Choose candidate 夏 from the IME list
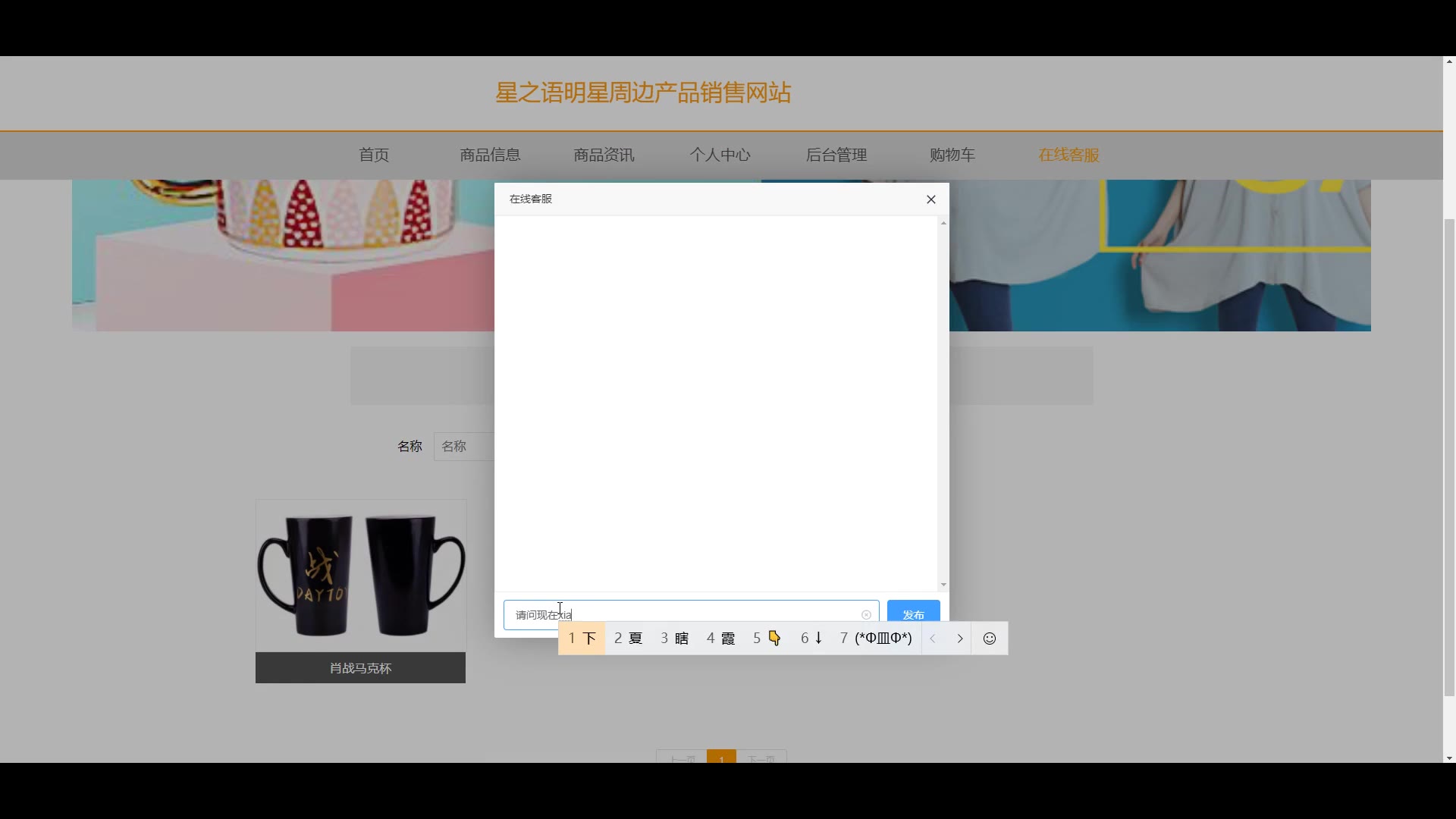The width and height of the screenshot is (1456, 819). point(629,639)
